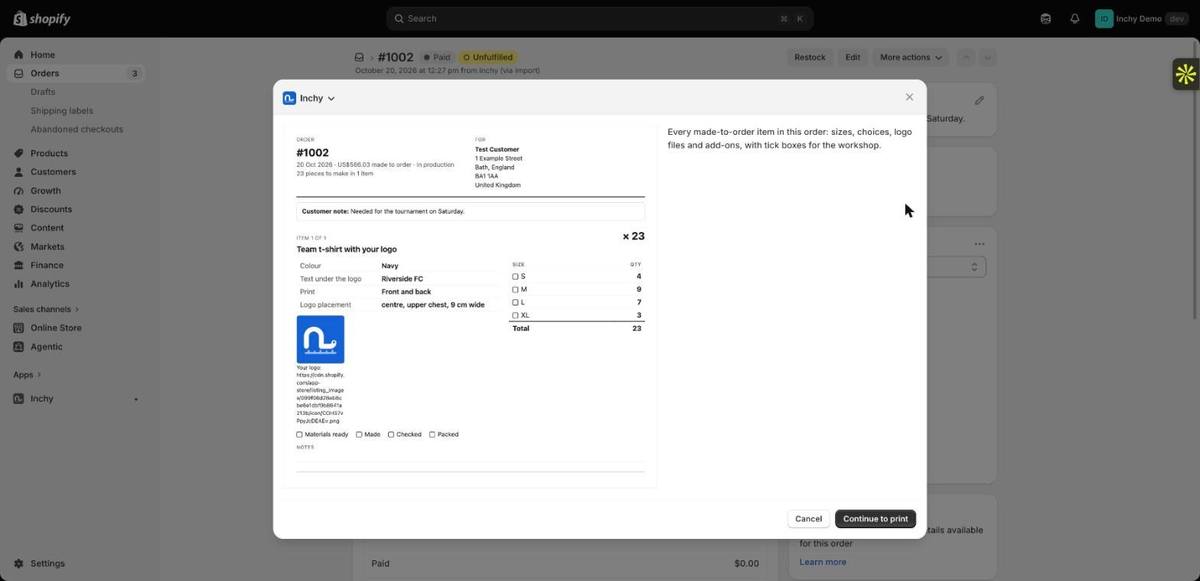Click the orders count badge '3'
The width and height of the screenshot is (1200, 581).
(x=134, y=73)
